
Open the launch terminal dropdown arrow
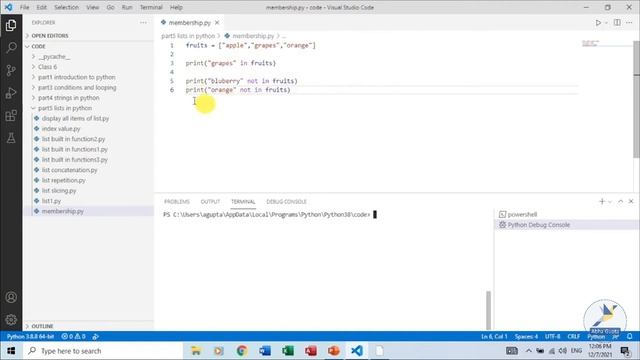(610, 202)
